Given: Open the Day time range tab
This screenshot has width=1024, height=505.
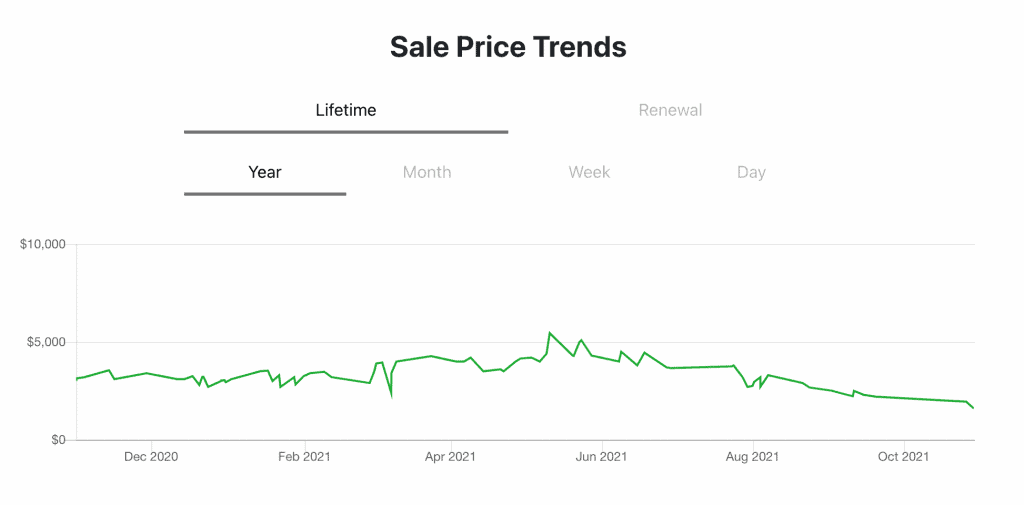Looking at the screenshot, I should click(751, 172).
